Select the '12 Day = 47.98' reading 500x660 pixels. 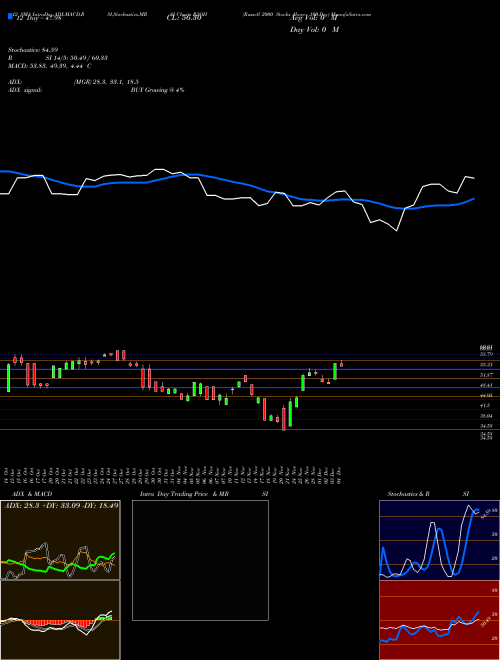pos(37,18)
